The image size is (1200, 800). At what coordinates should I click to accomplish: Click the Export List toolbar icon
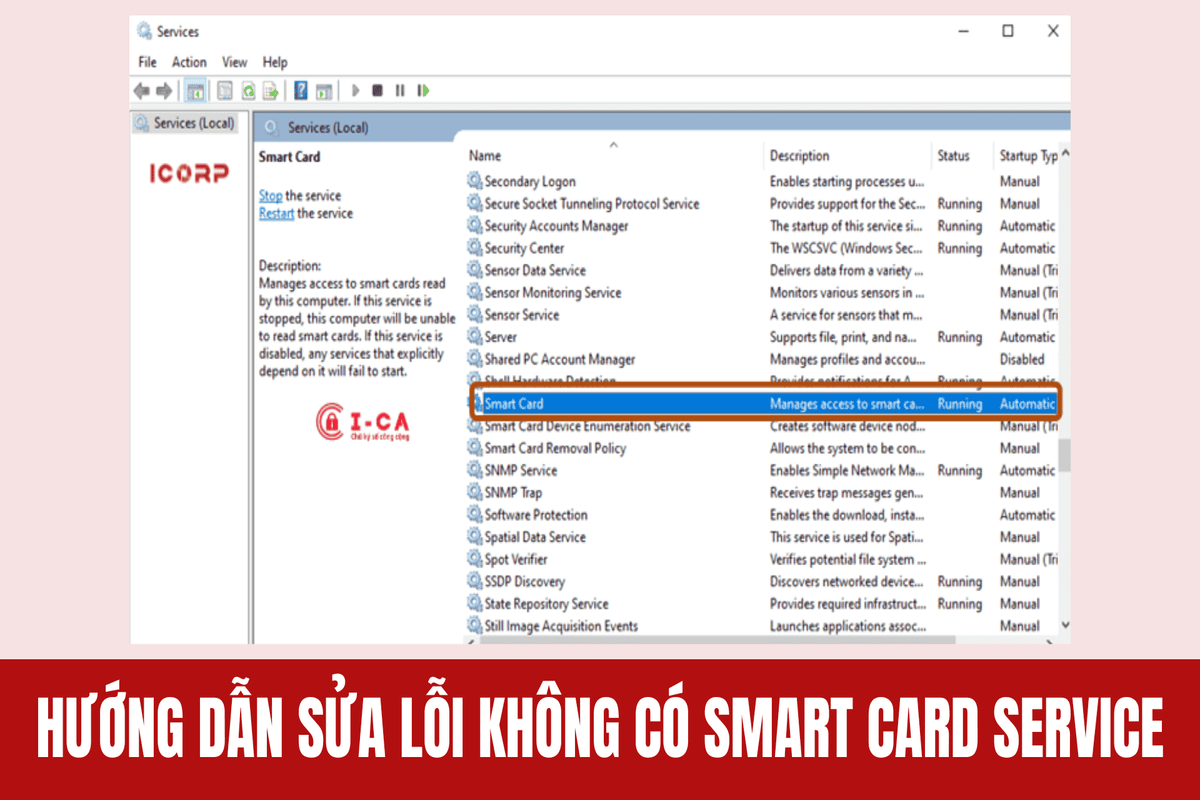tap(271, 90)
